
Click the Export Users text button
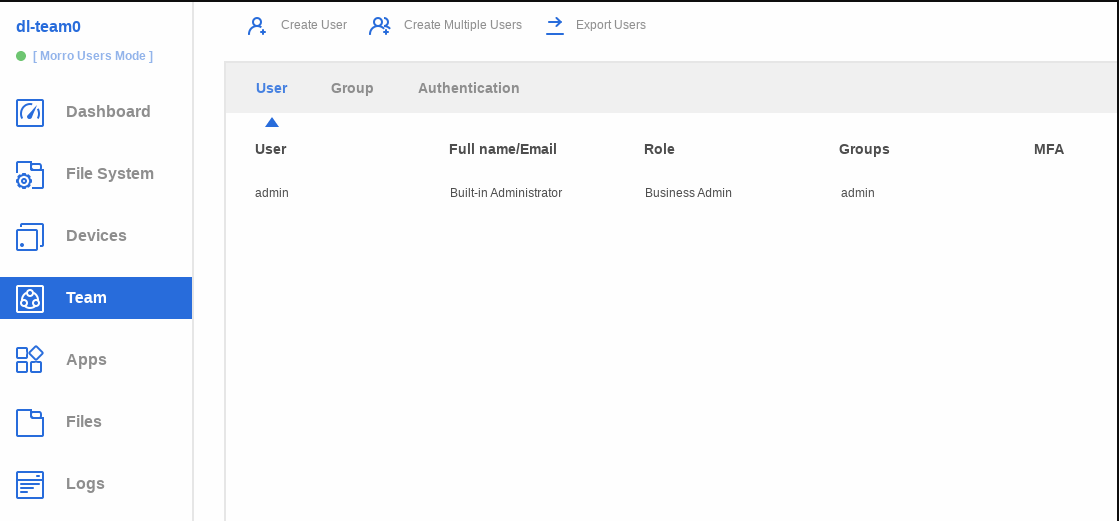[x=611, y=25]
